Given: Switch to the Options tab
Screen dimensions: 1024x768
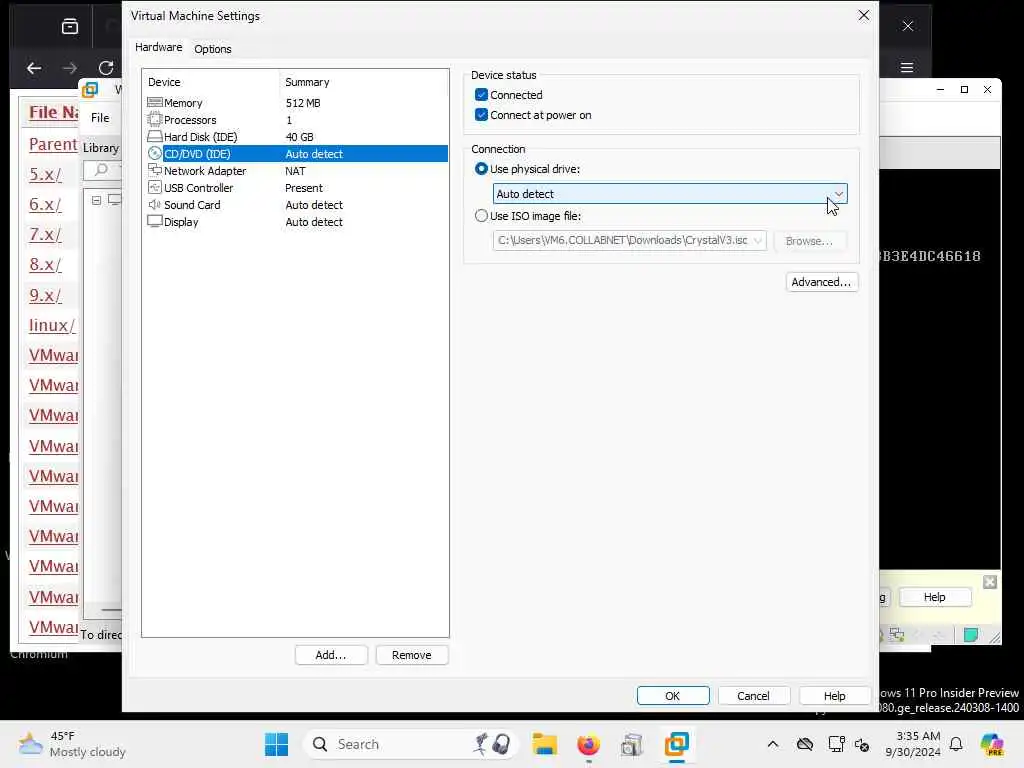Looking at the screenshot, I should point(212,48).
